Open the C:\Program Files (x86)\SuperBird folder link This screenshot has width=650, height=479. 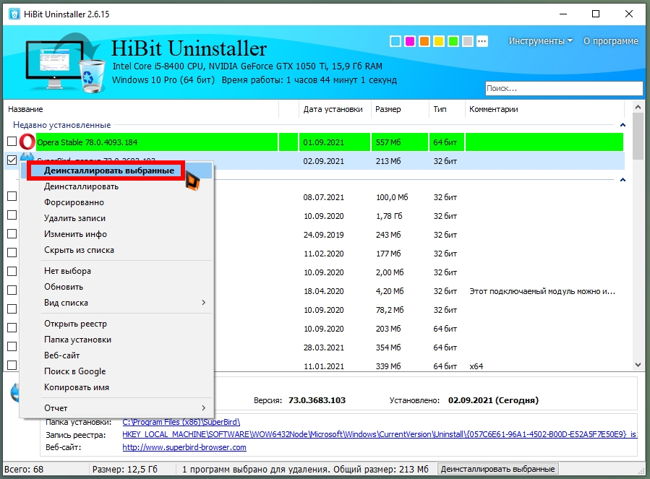(181, 422)
